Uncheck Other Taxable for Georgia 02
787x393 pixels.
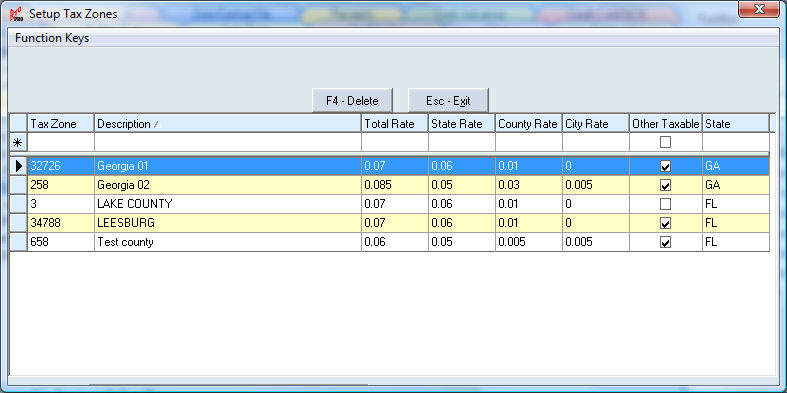(666, 185)
